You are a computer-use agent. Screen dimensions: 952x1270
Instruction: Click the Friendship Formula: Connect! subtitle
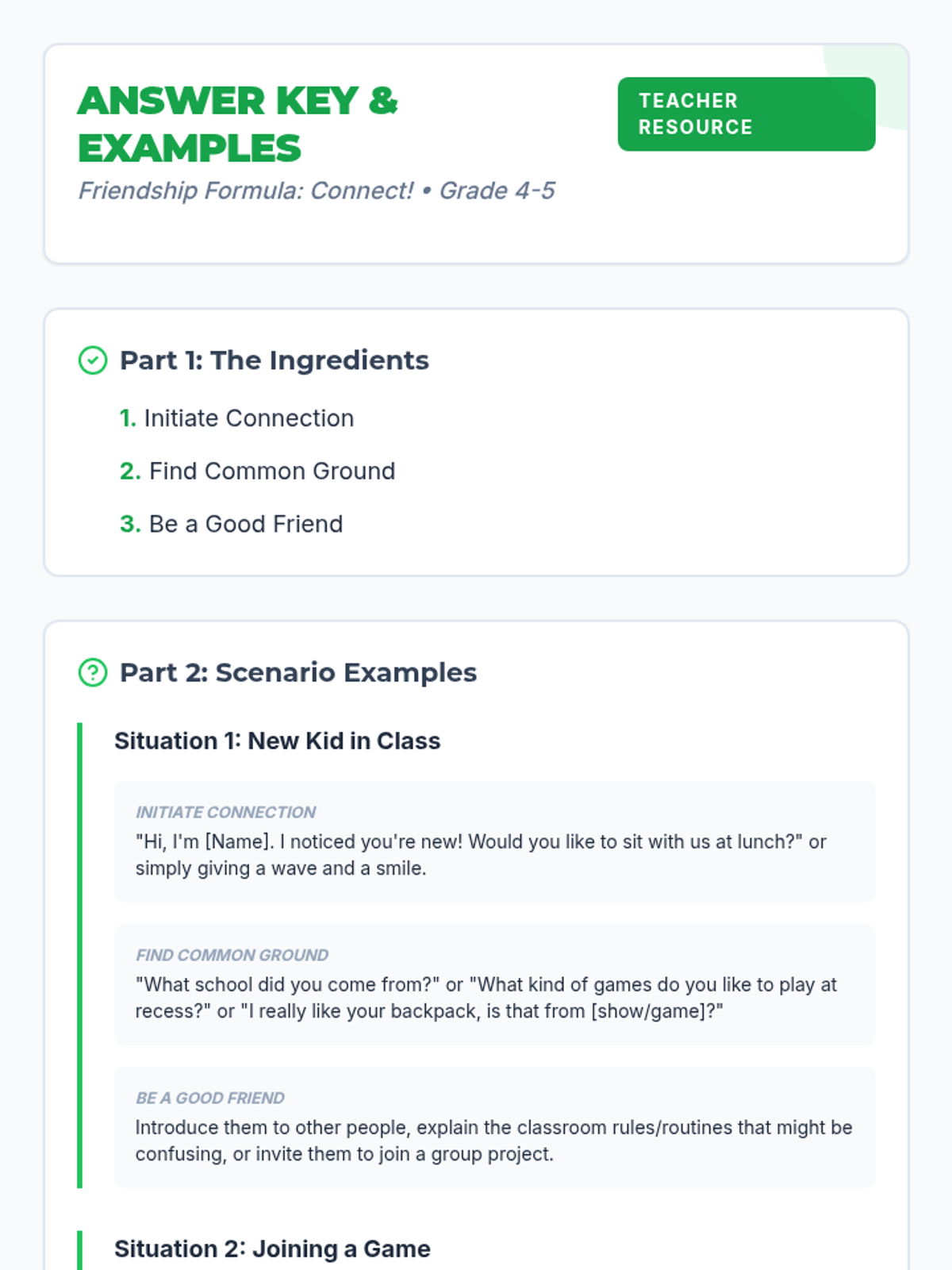[316, 190]
